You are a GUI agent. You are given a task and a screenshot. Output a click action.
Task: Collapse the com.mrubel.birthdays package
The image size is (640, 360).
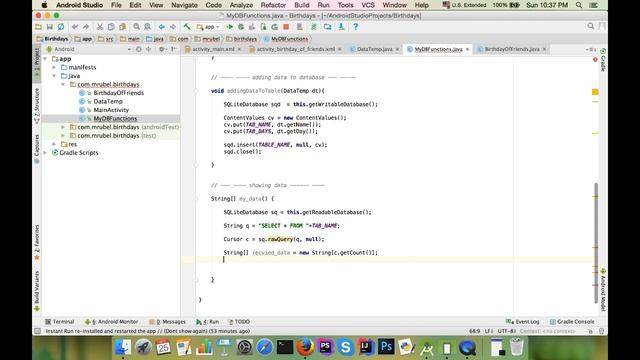[x=63, y=84]
